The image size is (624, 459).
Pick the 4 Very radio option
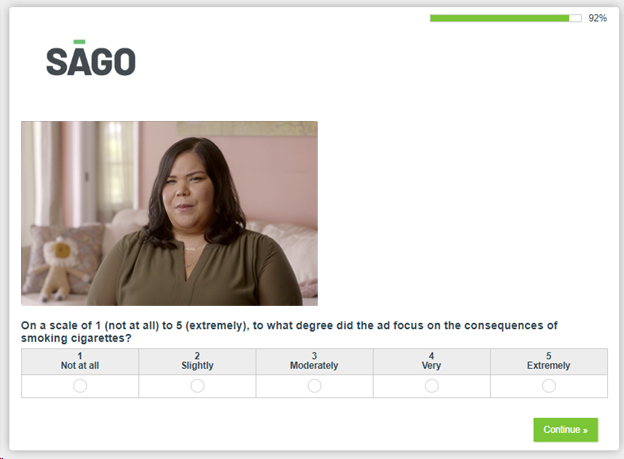[431, 386]
